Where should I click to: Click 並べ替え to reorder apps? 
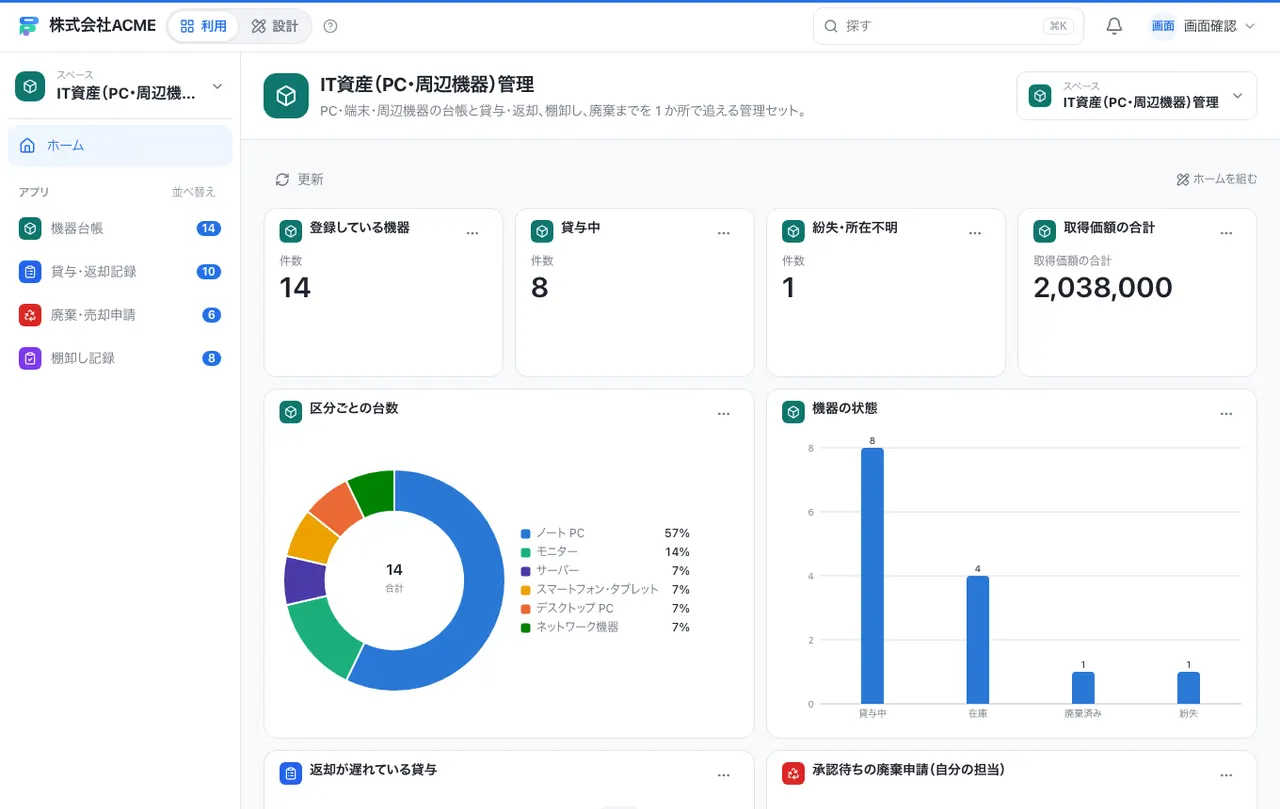[x=194, y=192]
